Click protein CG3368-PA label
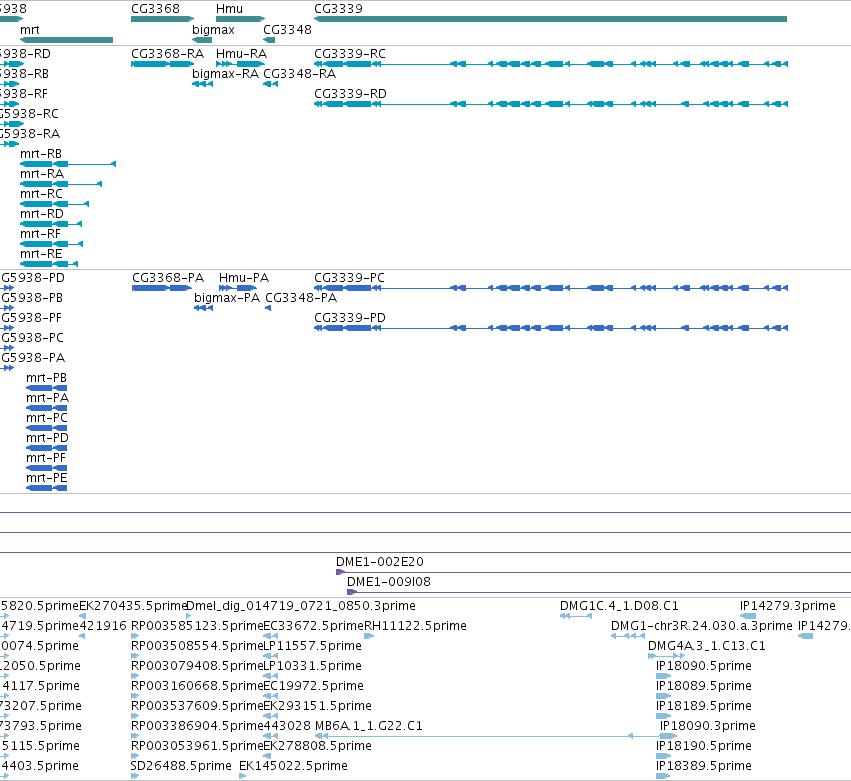Screen dimensions: 851x781 tap(168, 278)
